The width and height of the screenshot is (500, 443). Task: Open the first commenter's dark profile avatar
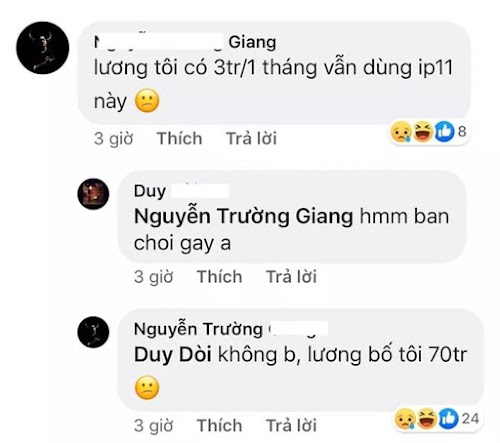43,48
